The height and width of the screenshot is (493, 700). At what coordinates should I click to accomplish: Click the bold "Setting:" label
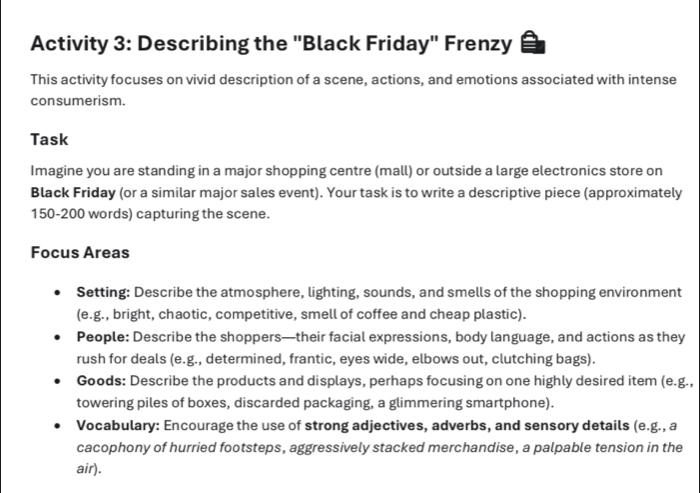(103, 291)
